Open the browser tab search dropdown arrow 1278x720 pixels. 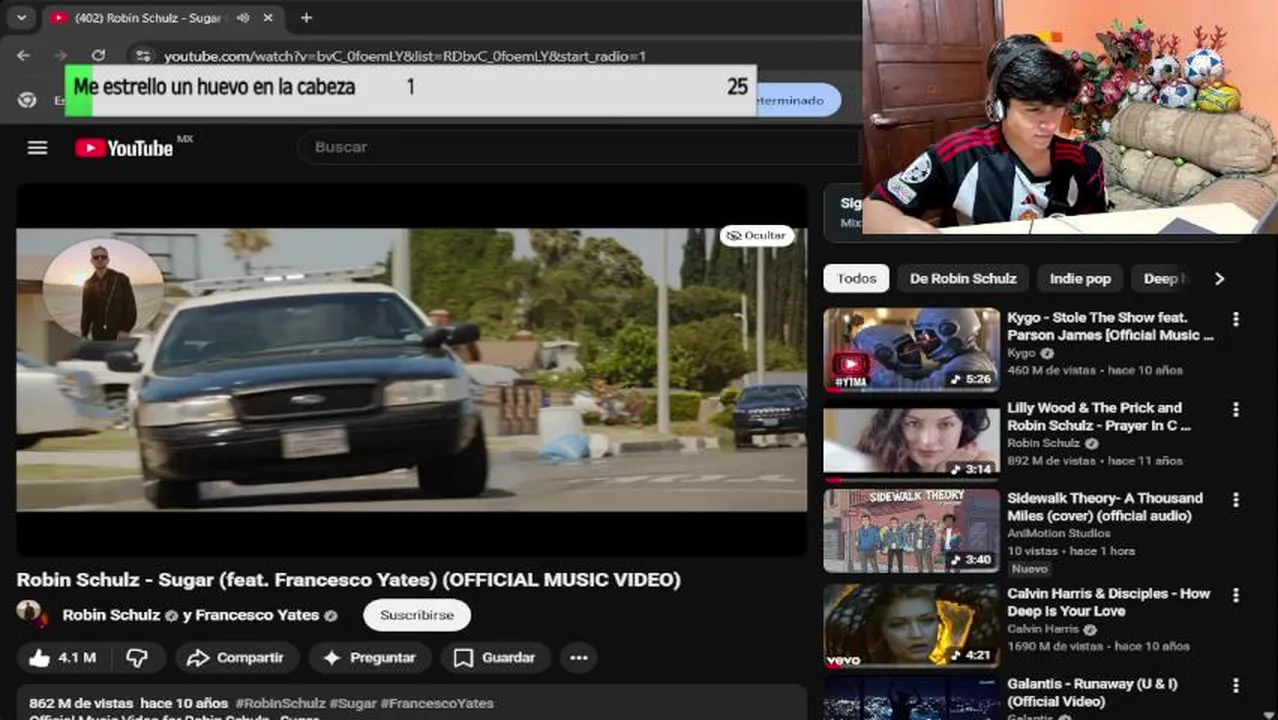click(21, 18)
